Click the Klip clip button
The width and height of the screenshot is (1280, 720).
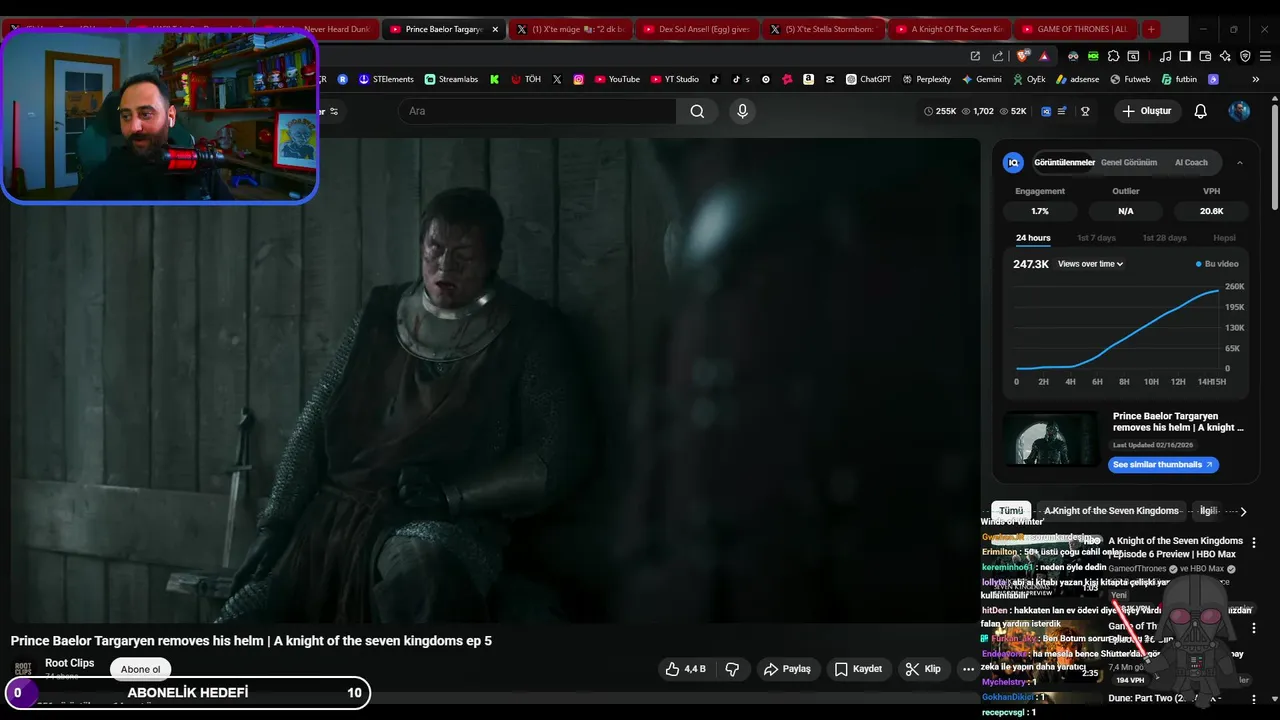click(923, 669)
